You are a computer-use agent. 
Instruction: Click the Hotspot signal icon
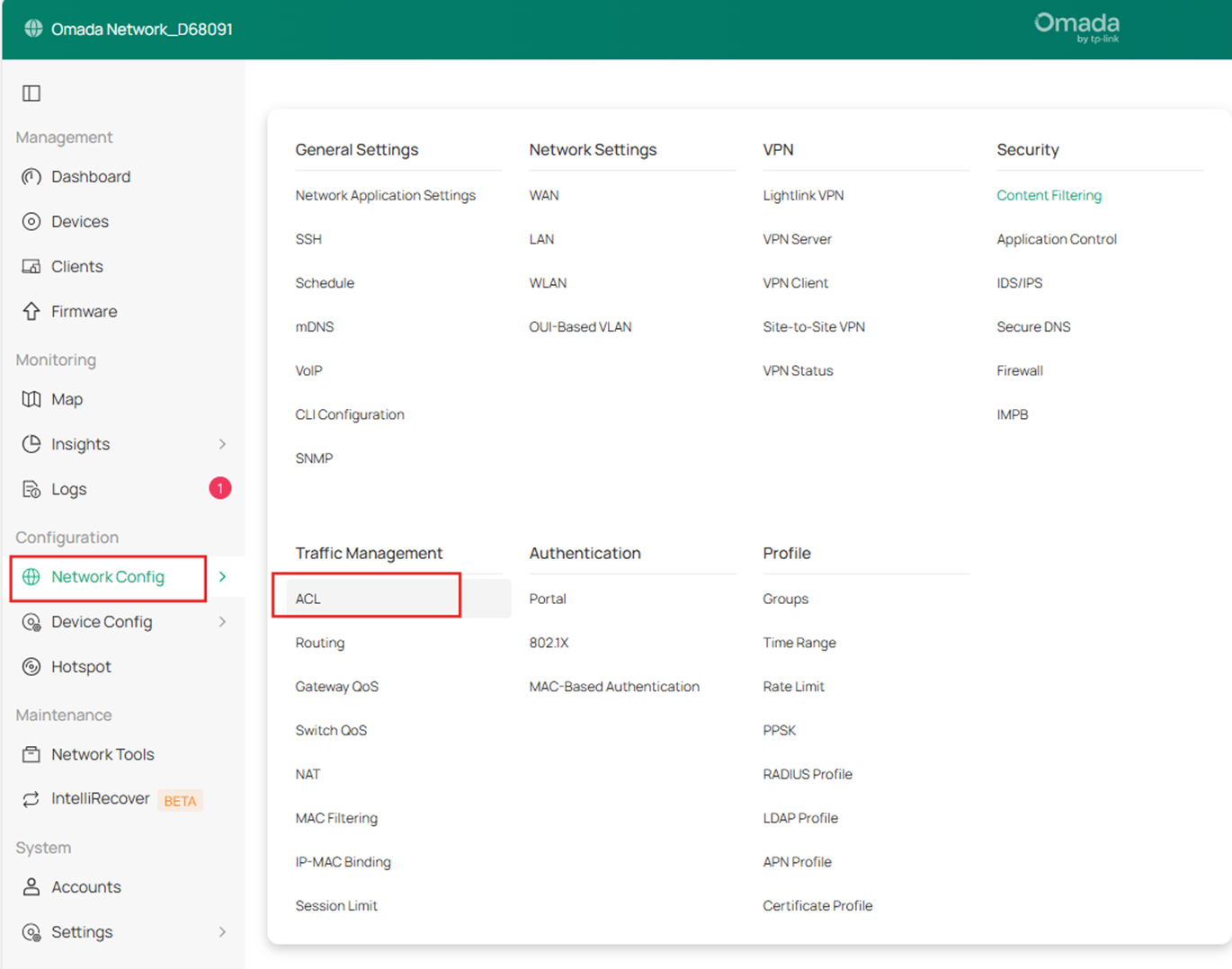pos(31,667)
